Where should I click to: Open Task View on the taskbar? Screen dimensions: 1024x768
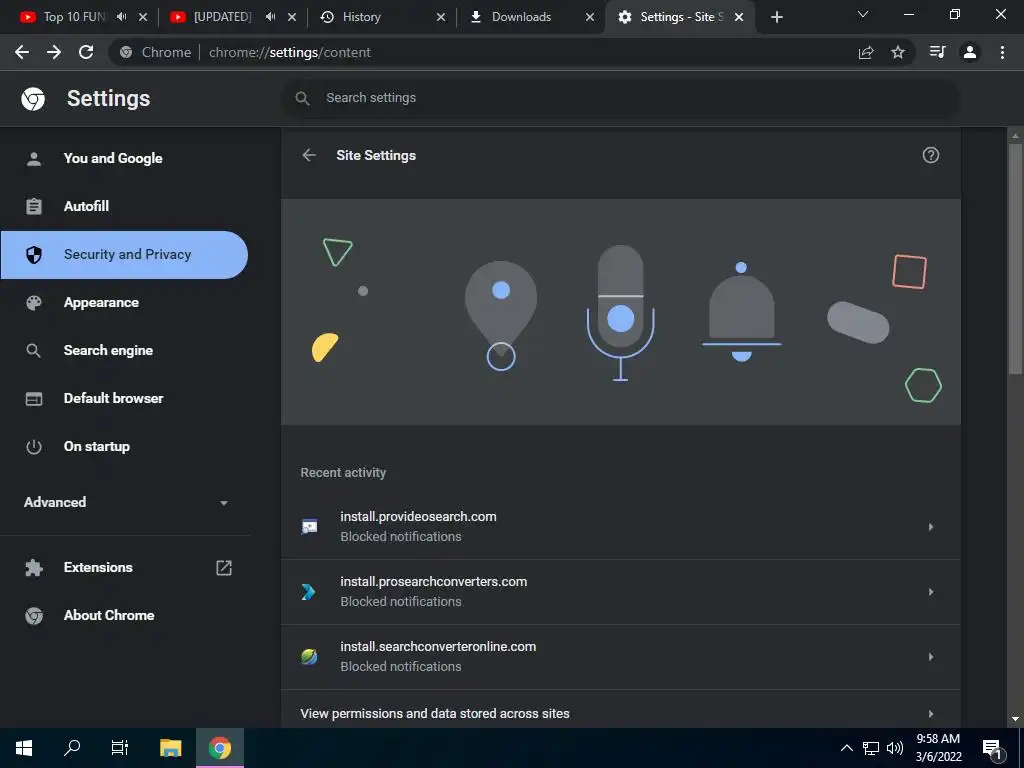click(120, 748)
